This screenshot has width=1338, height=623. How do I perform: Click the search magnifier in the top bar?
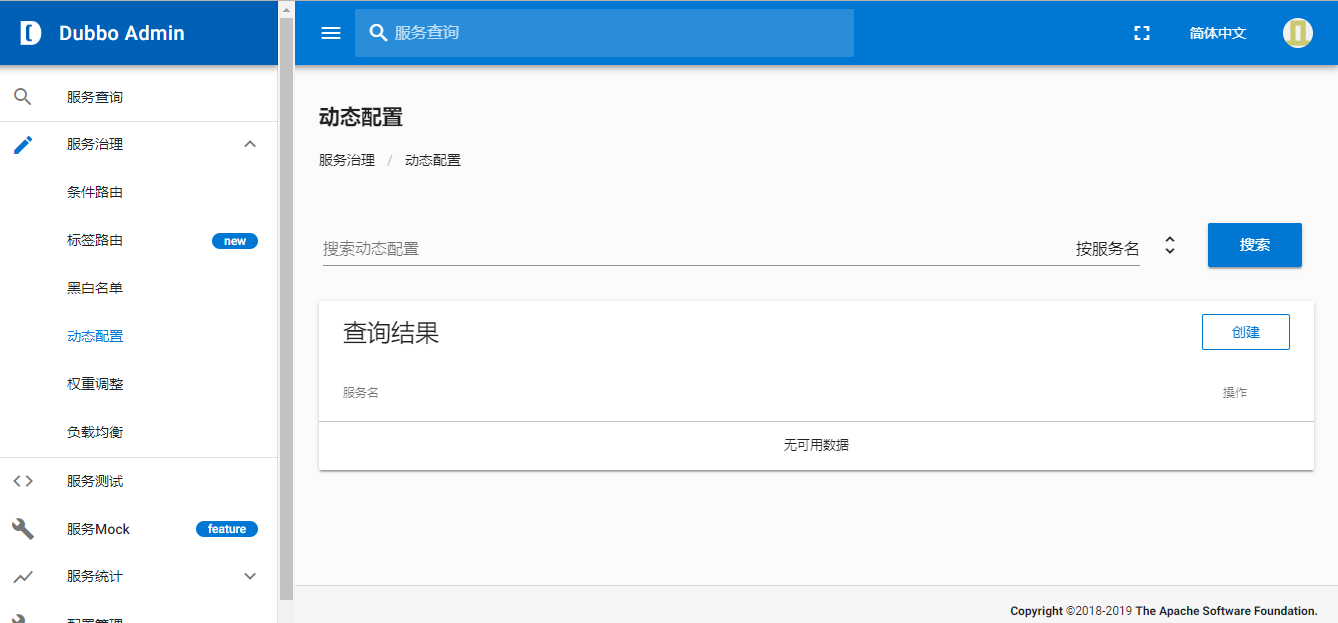pos(378,33)
